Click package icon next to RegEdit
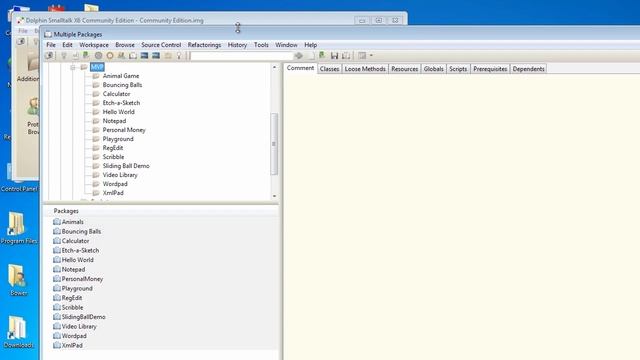 57,298
